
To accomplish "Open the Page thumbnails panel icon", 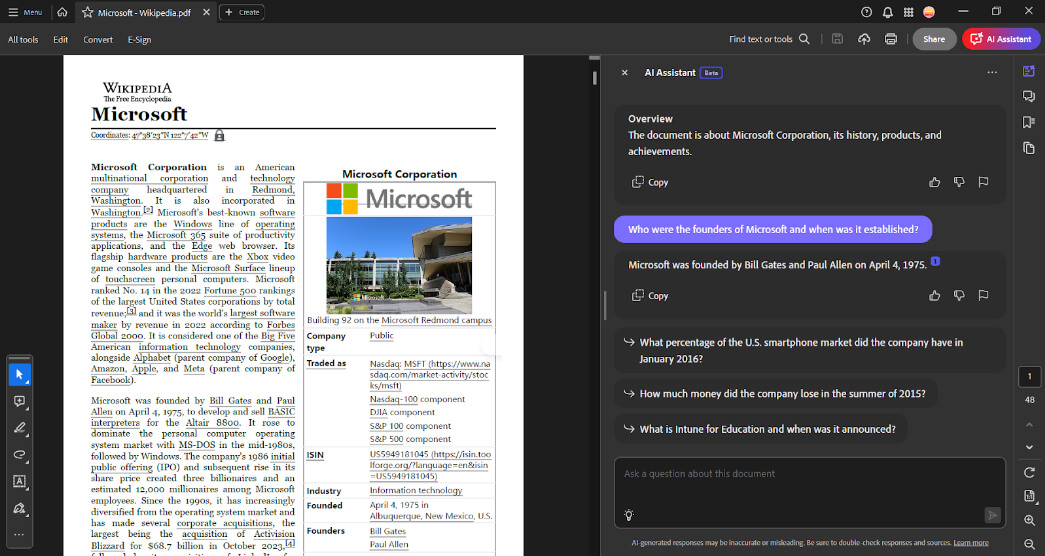I will click(x=1029, y=147).
